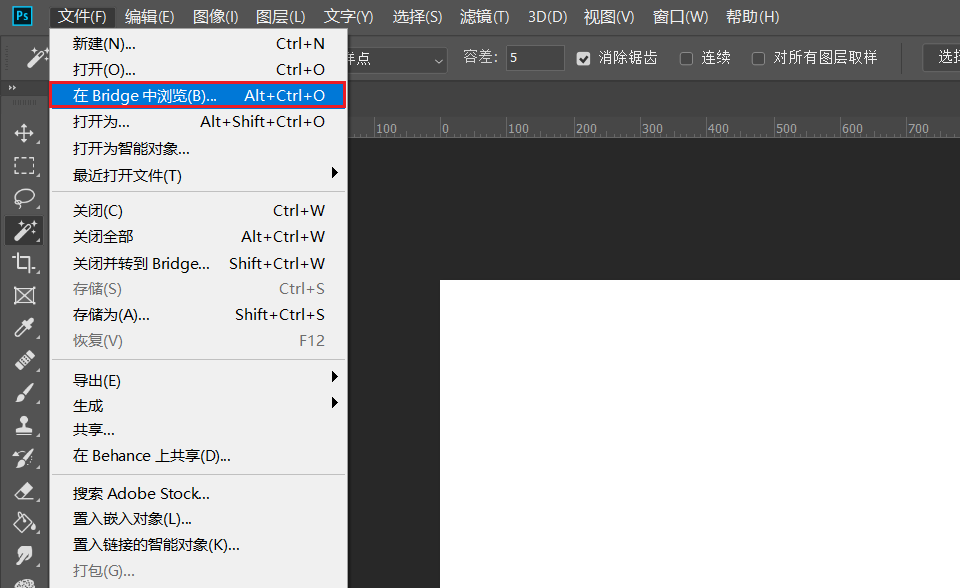The width and height of the screenshot is (960, 588).
Task: Enable 对所有图层取样 sampling
Action: click(757, 58)
